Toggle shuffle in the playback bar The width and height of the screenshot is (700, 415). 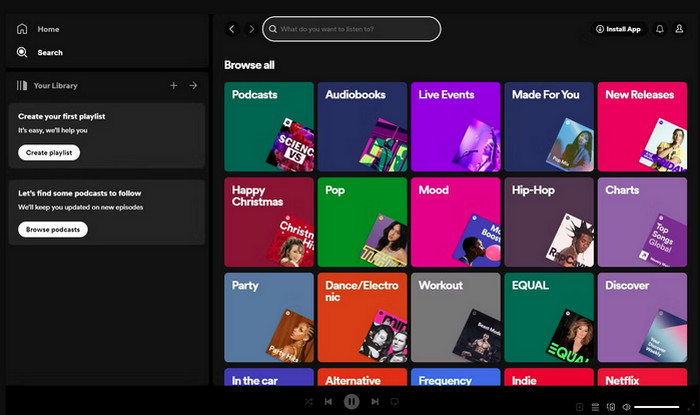(309, 401)
